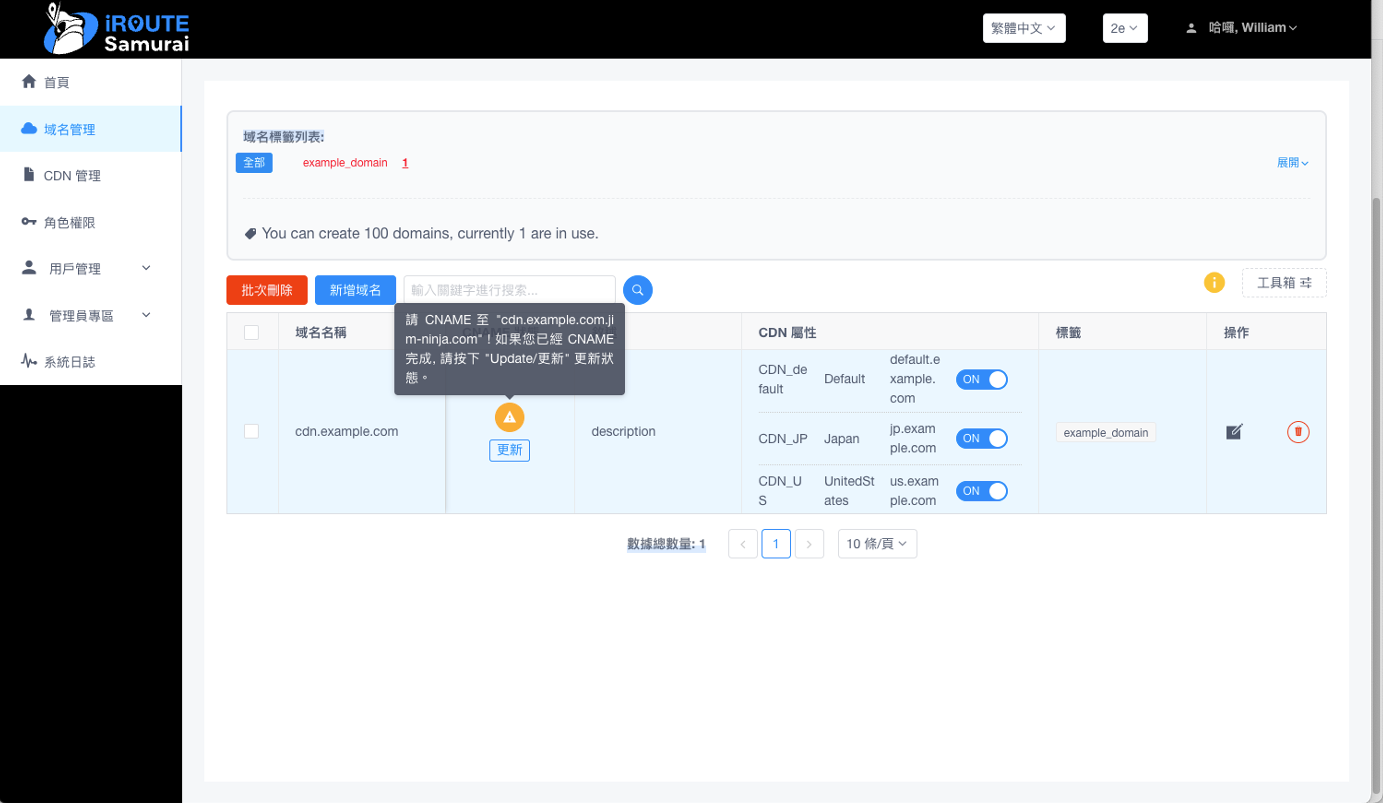Click the 新增域名 button
The image size is (1383, 803).
coord(355,290)
